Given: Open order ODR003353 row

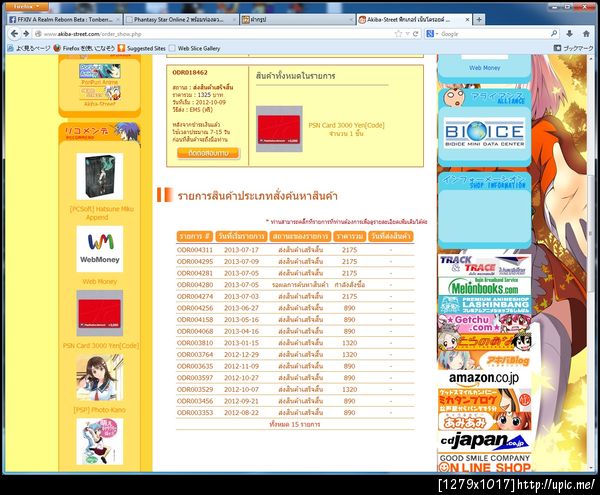Looking at the screenshot, I should (295, 413).
